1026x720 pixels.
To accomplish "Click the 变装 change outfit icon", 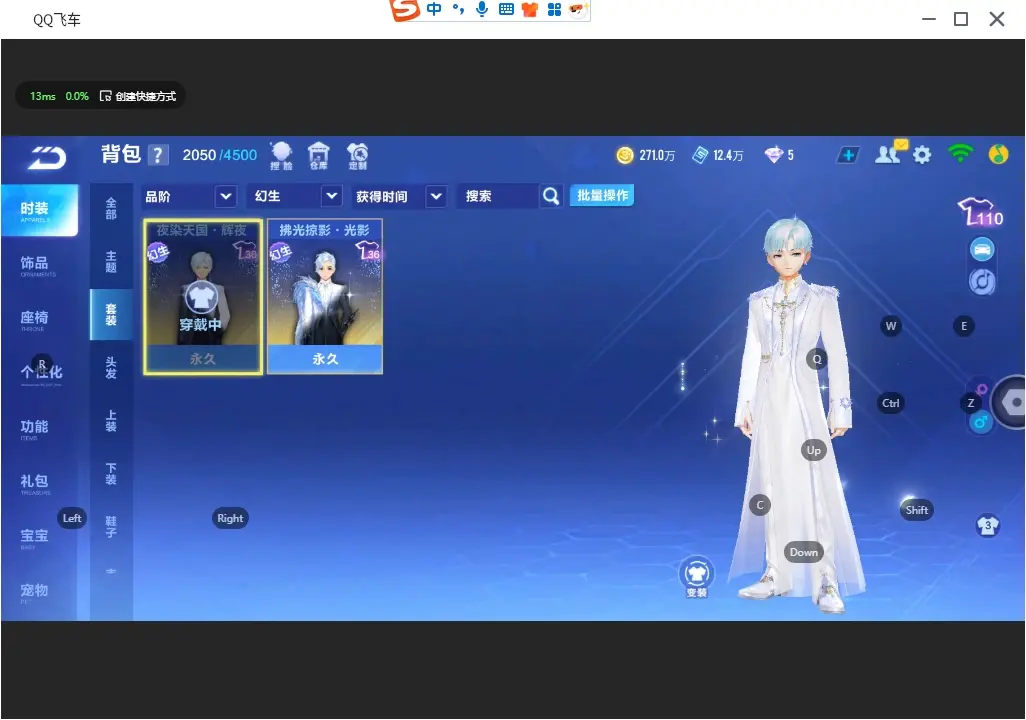I will pyautogui.click(x=696, y=577).
